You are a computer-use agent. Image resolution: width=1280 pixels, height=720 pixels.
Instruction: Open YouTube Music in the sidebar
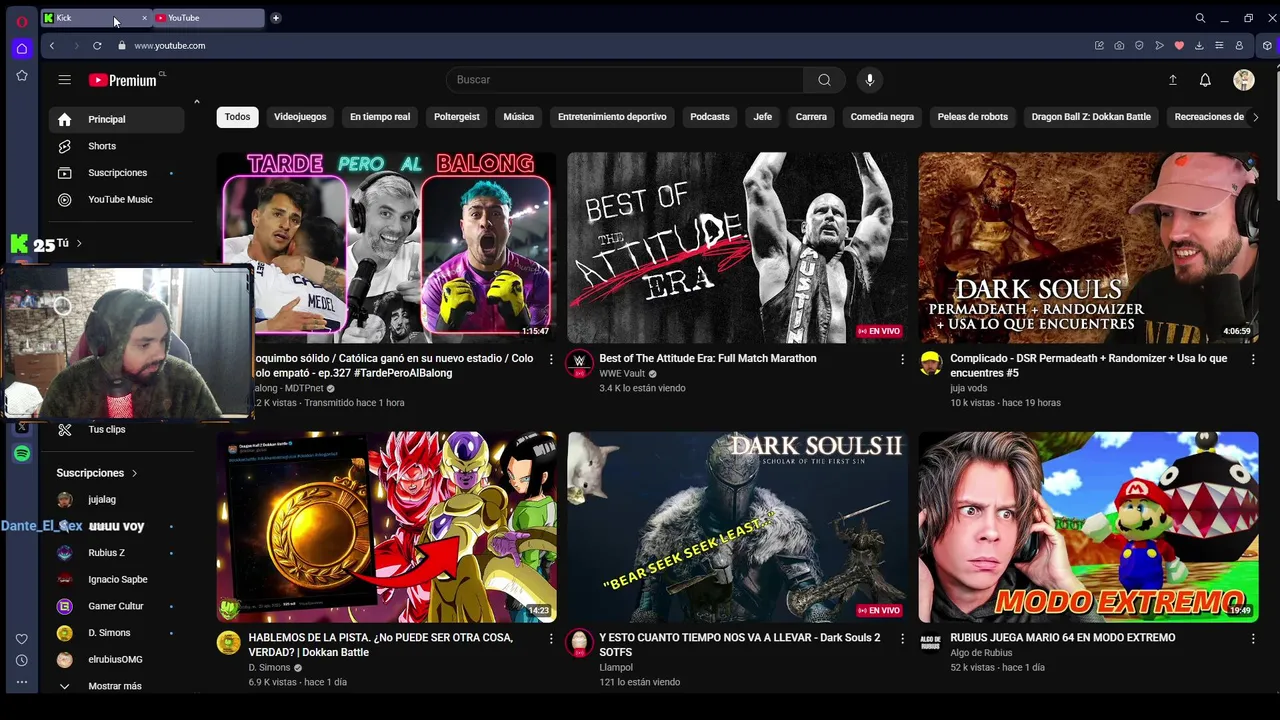click(116, 200)
